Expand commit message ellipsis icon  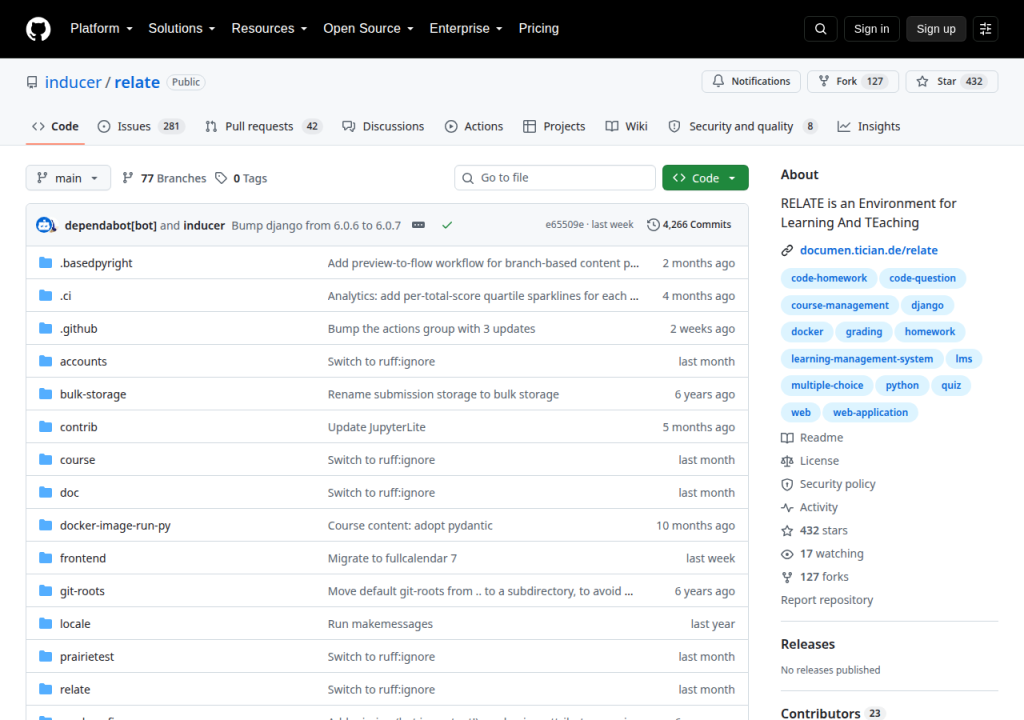419,225
